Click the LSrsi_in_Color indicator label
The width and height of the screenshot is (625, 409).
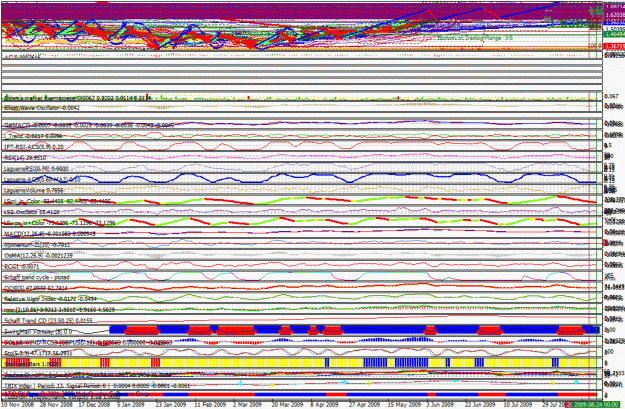tap(57, 201)
